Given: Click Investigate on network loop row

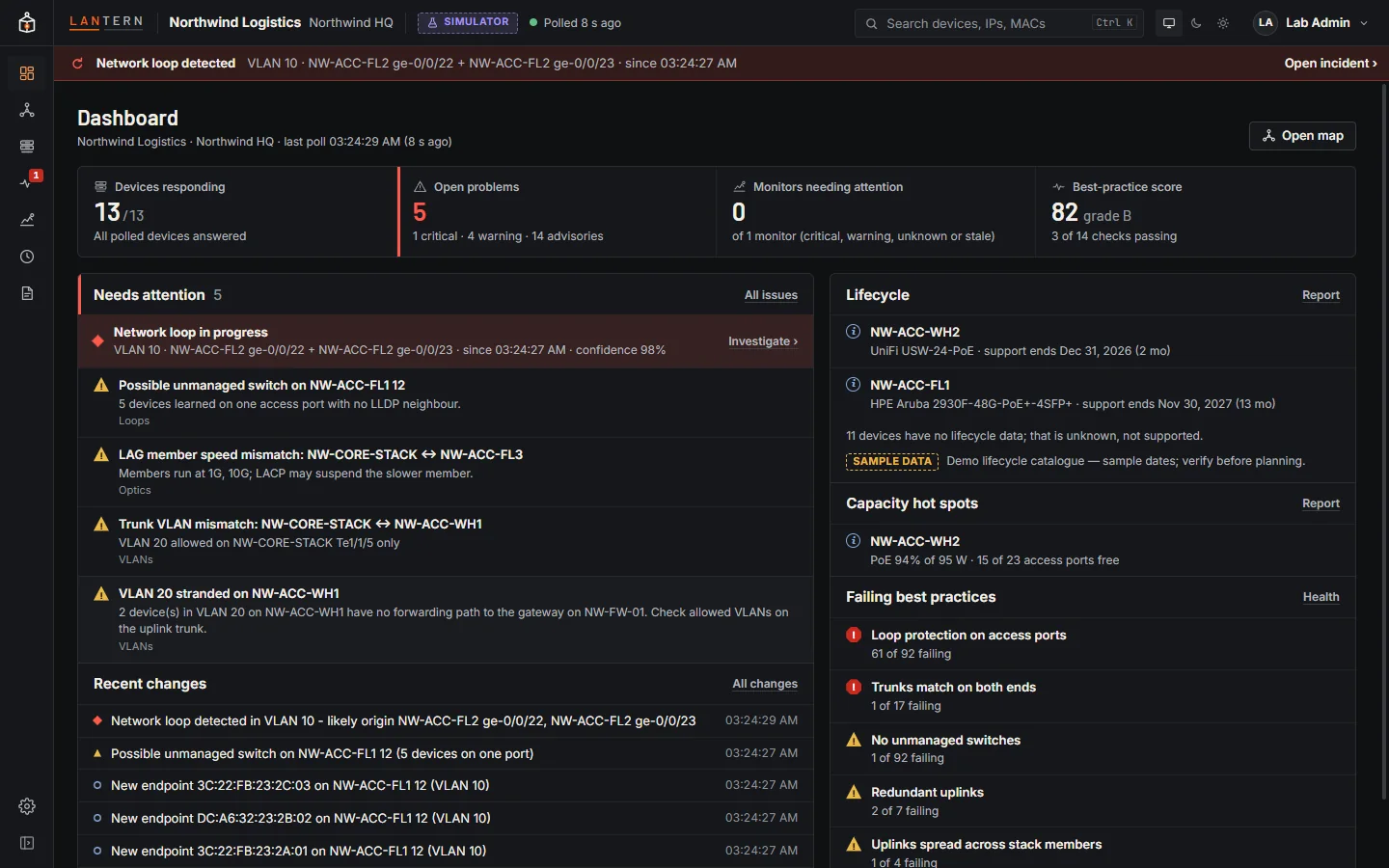Looking at the screenshot, I should (x=762, y=341).
